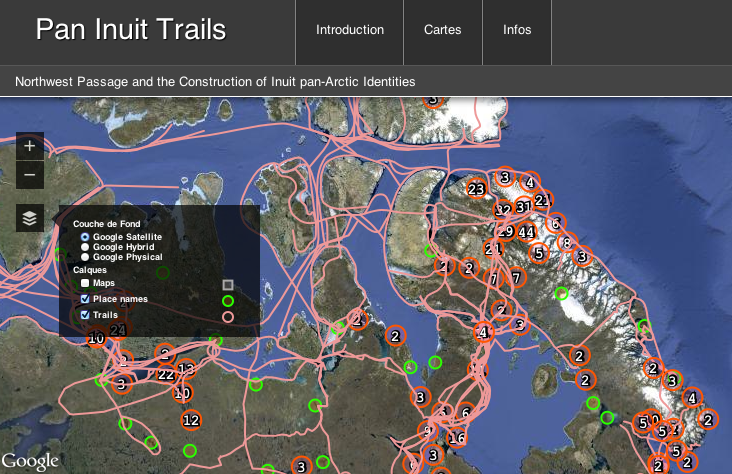Viewport: 732px width, 474px height.
Task: Enable the Maps overlay checkbox
Action: 85,284
